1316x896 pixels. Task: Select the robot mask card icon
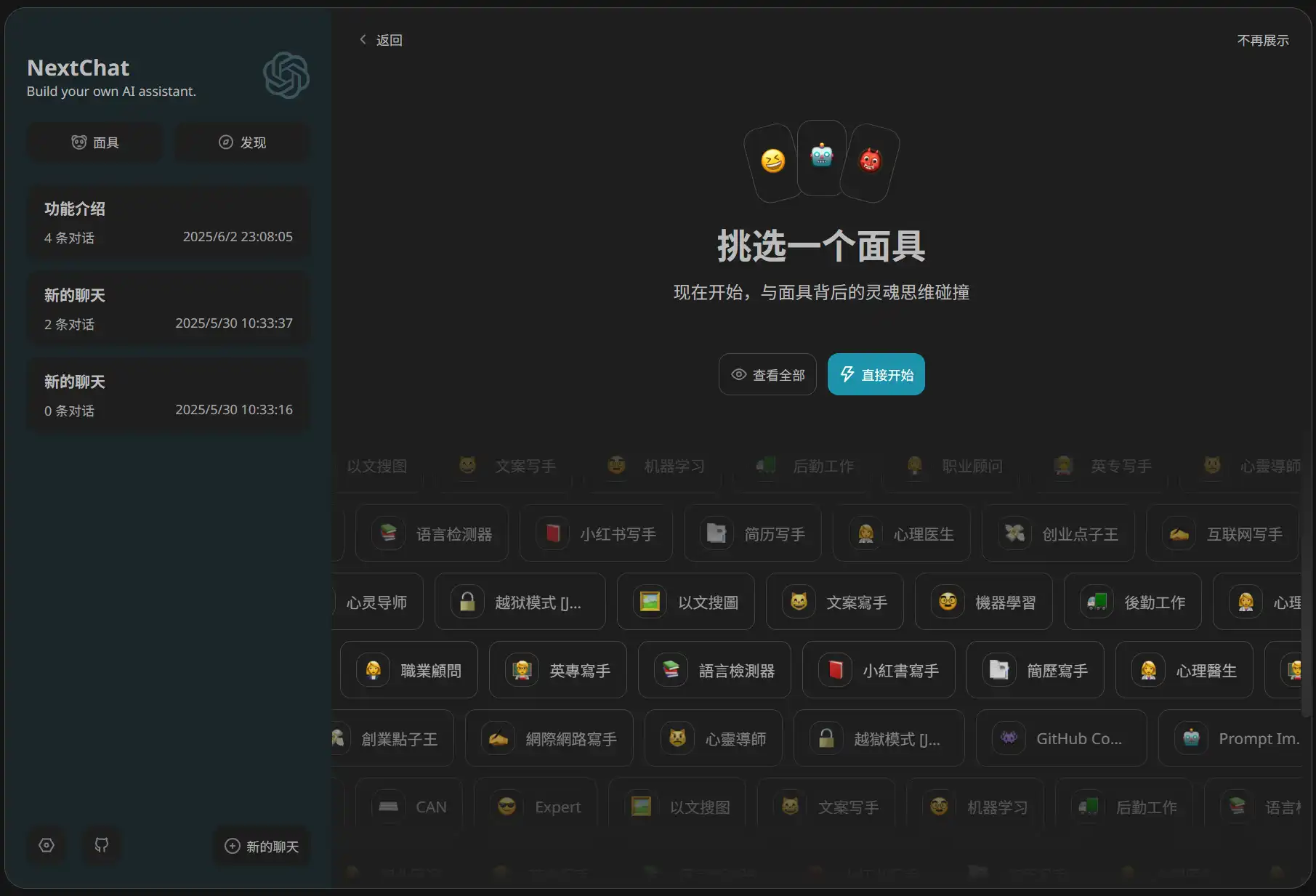822,158
